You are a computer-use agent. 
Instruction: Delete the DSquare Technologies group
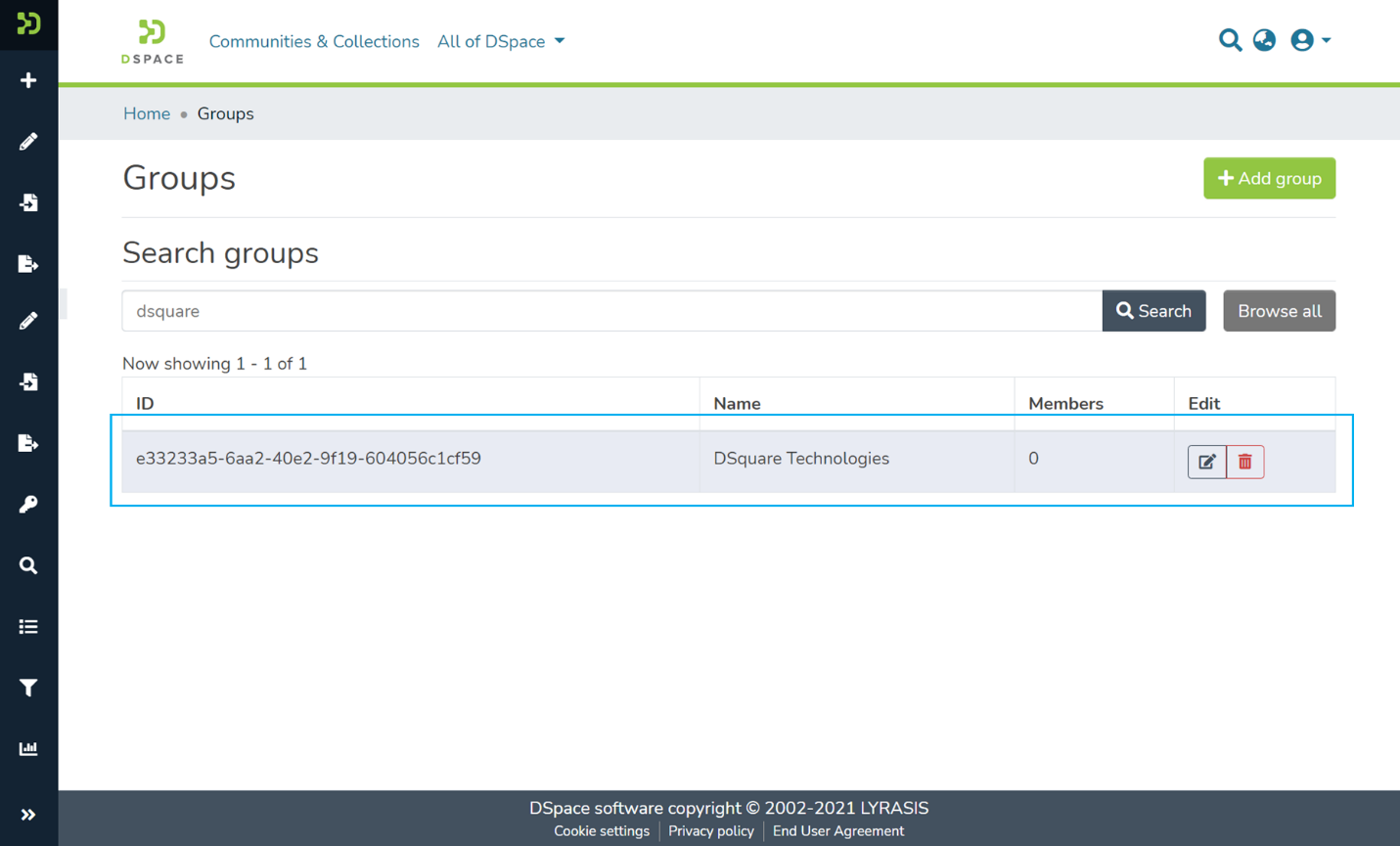coord(1244,462)
